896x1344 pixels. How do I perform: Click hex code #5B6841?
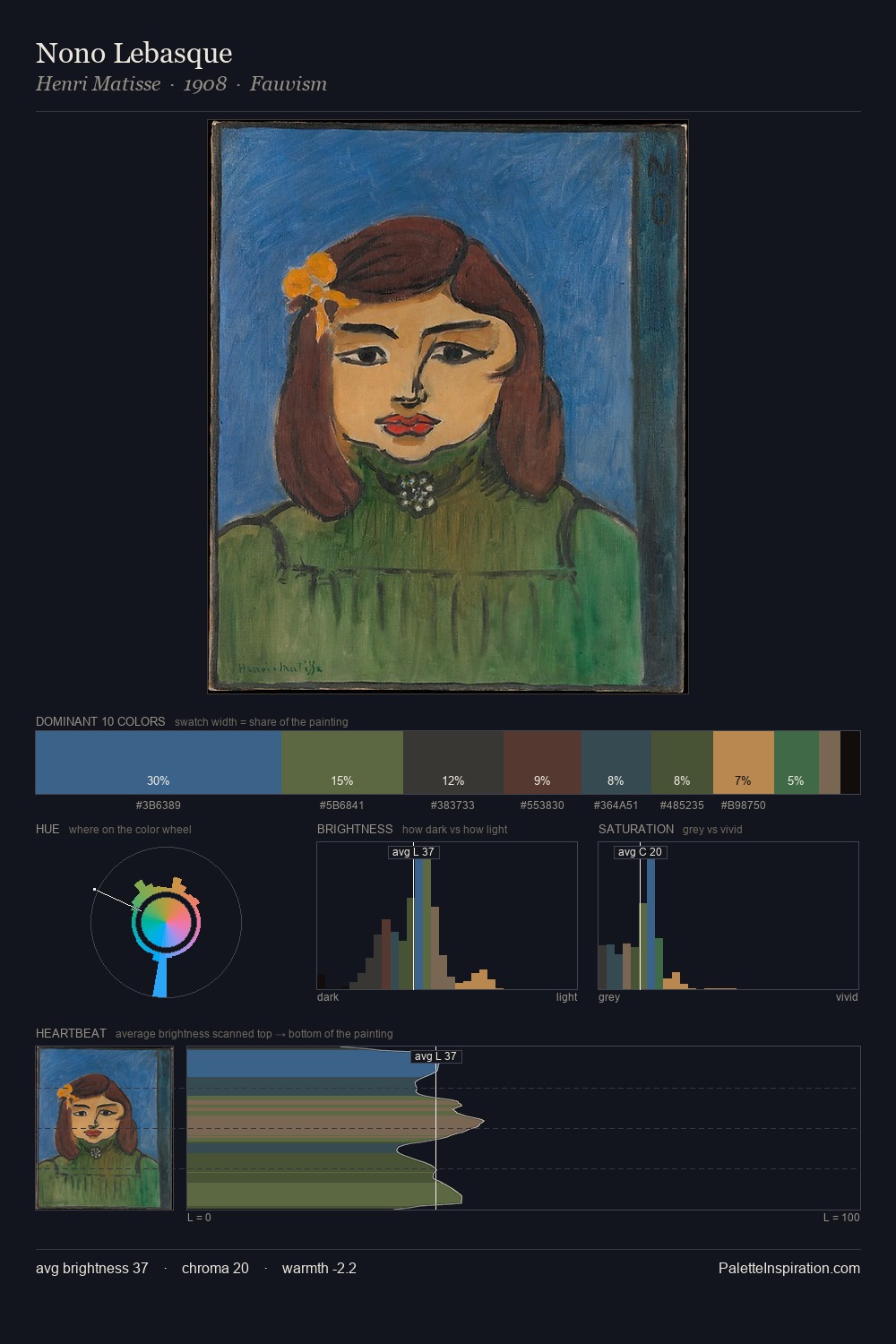342,806
